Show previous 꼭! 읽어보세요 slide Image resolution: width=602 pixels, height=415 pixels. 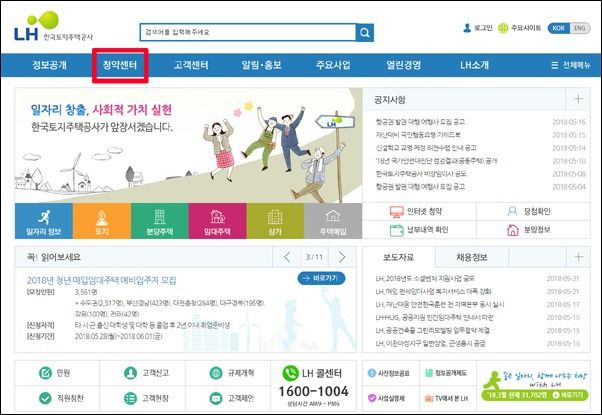tap(287, 257)
